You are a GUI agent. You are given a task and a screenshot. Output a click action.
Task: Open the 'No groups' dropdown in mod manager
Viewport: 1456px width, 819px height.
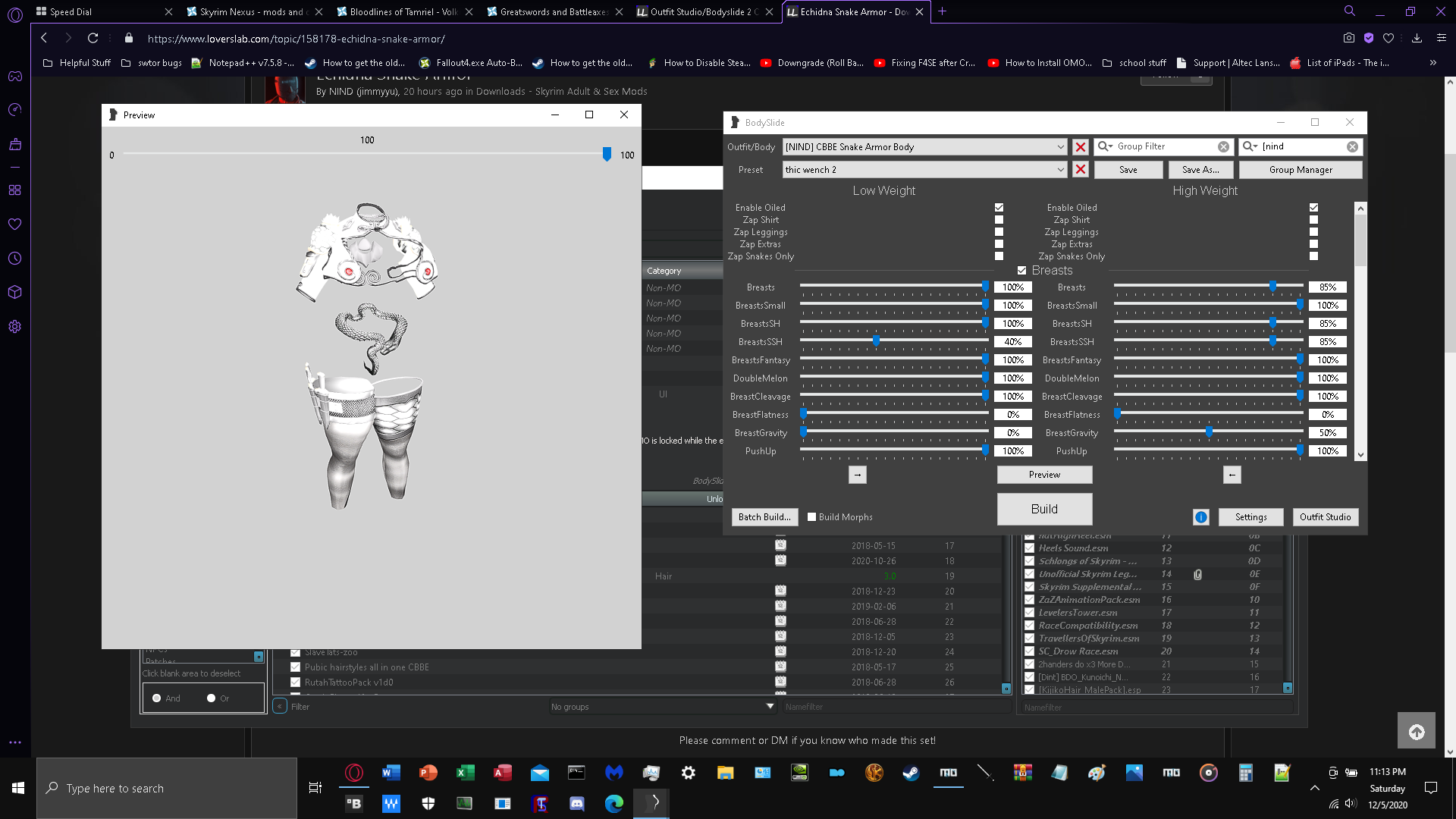coord(662,707)
